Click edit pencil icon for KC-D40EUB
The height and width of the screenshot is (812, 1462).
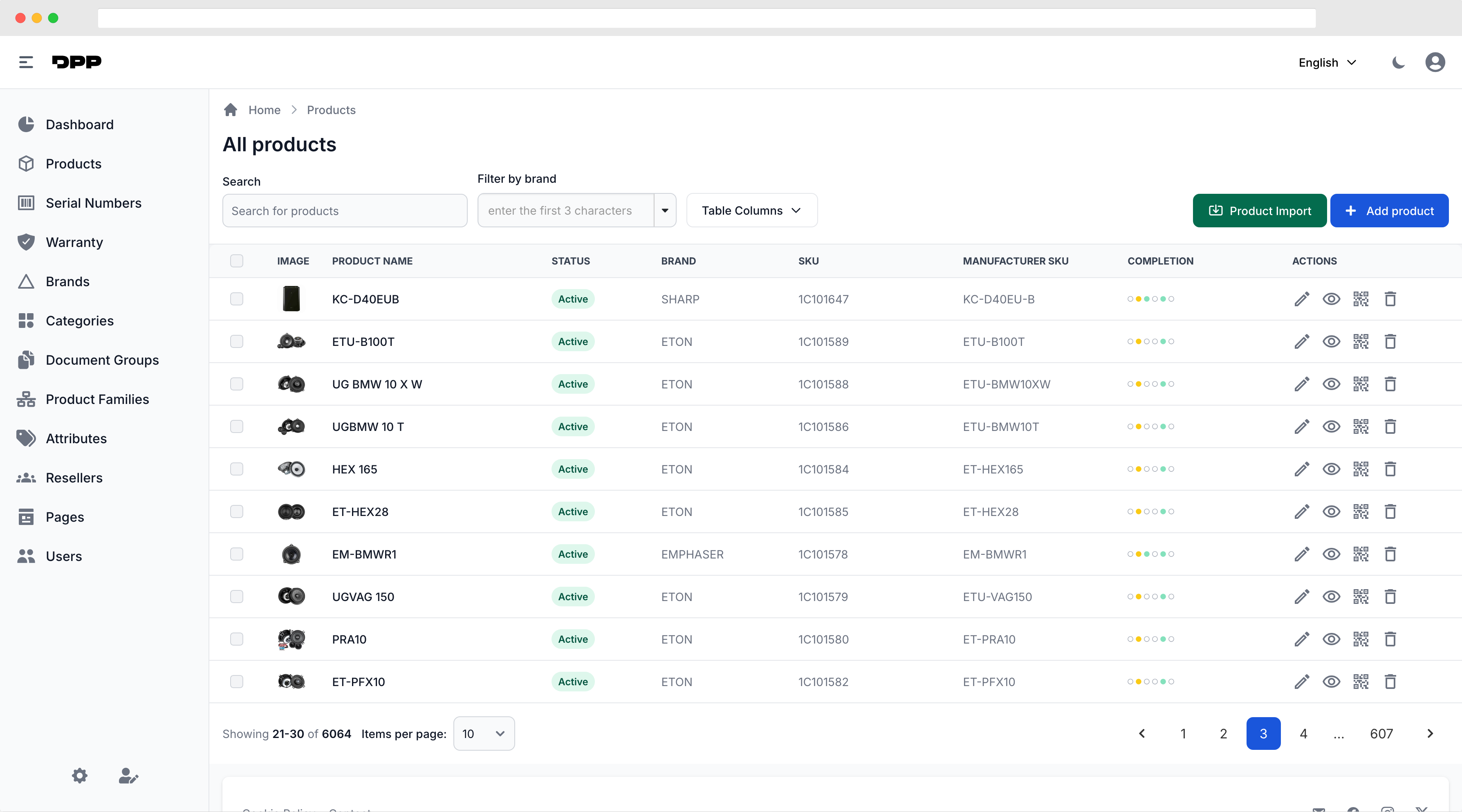(1301, 299)
